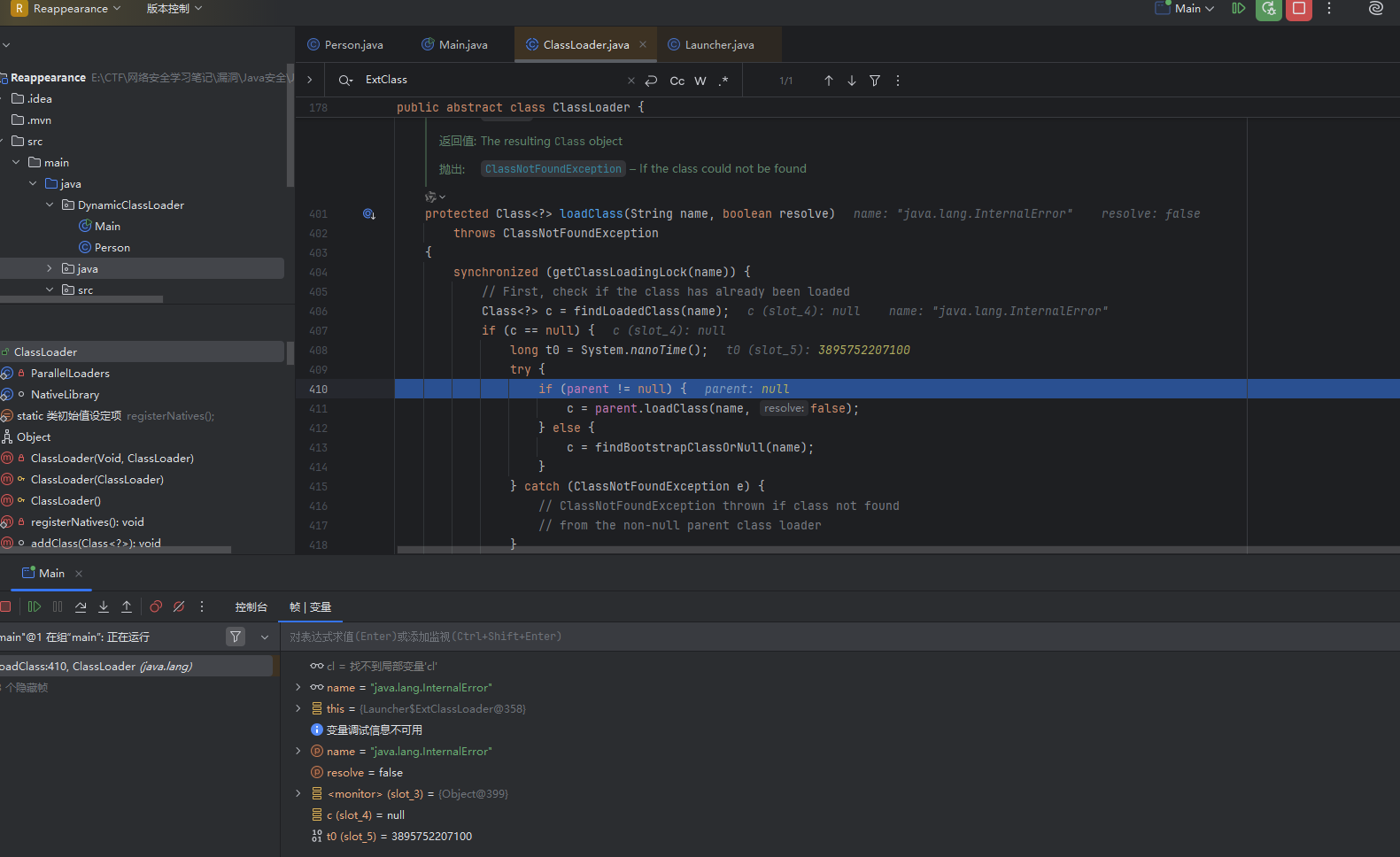Collapse the DynamicClassLoader package in tree
1400x857 pixels.
click(x=50, y=205)
